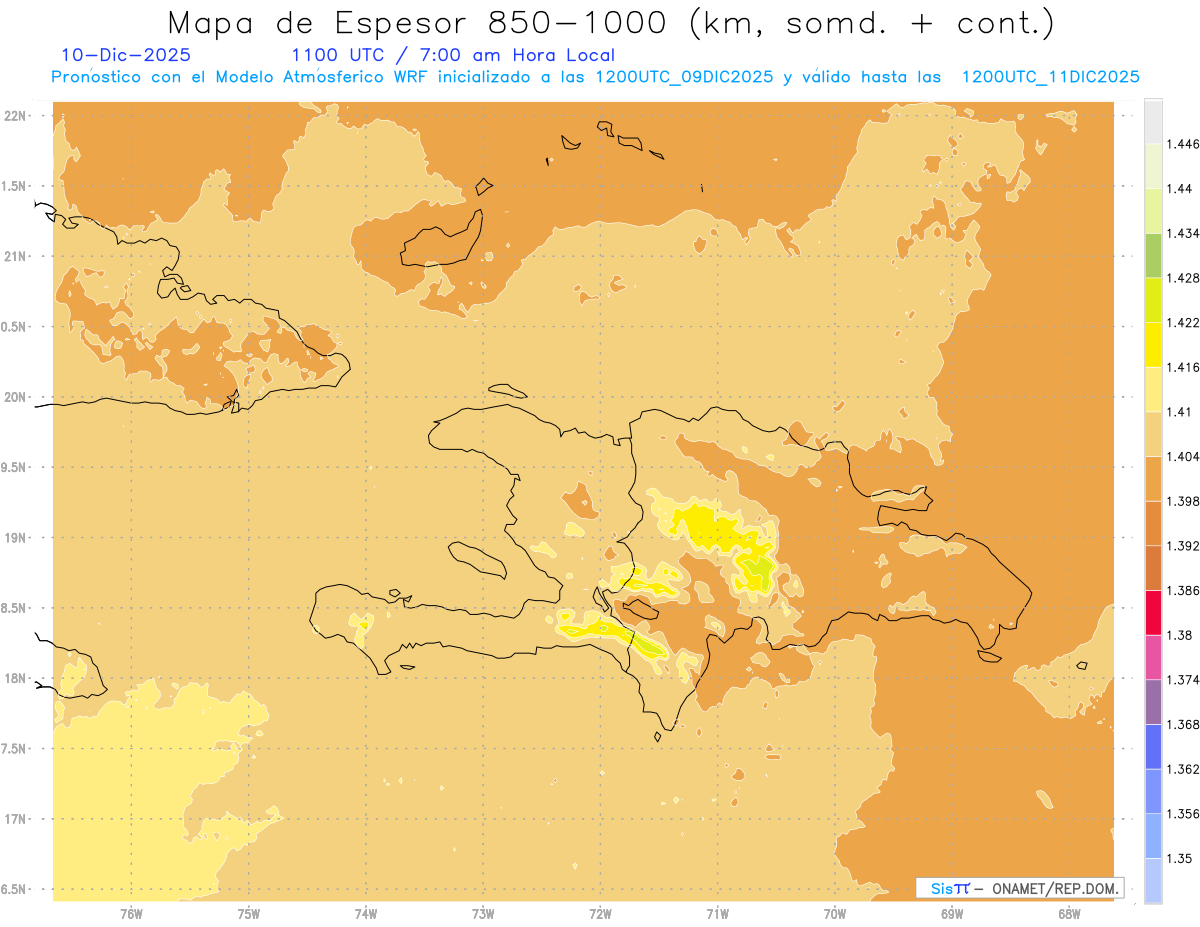Click the 1.446 colorbar value

coord(1182,144)
